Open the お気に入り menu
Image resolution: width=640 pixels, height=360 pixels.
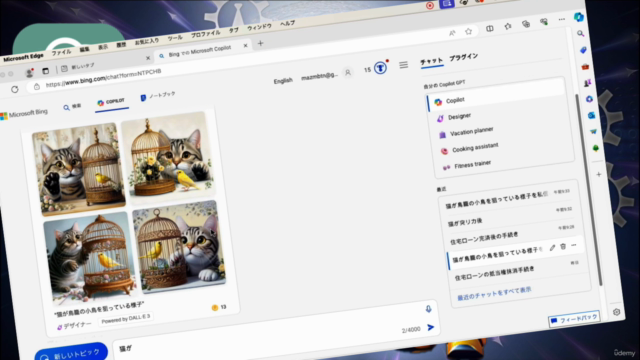point(147,42)
